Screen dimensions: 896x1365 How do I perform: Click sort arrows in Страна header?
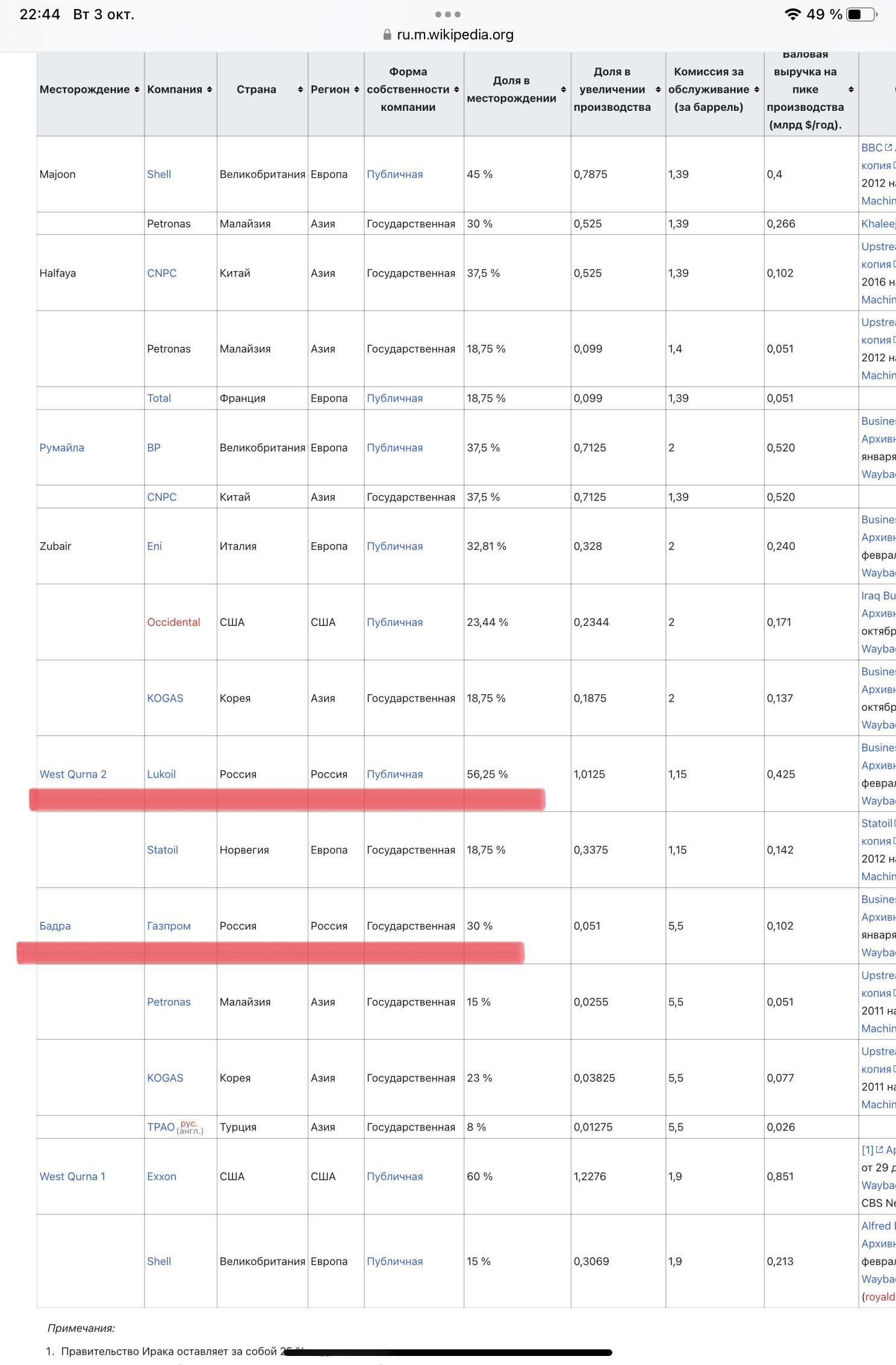point(300,90)
